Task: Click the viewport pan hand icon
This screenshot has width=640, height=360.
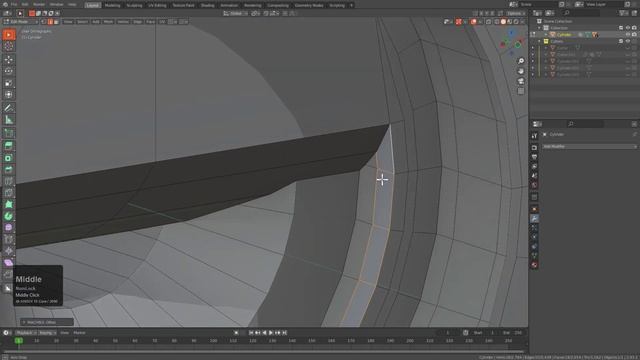Action: pyautogui.click(x=521, y=71)
